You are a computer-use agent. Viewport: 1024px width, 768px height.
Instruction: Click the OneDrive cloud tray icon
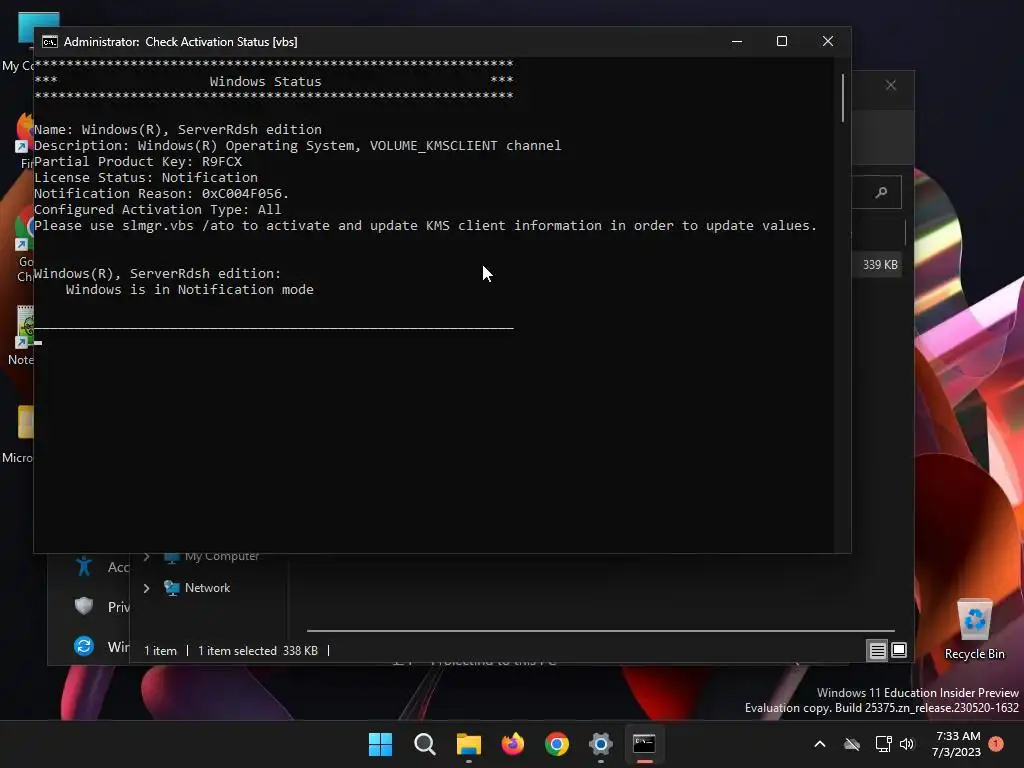(852, 744)
